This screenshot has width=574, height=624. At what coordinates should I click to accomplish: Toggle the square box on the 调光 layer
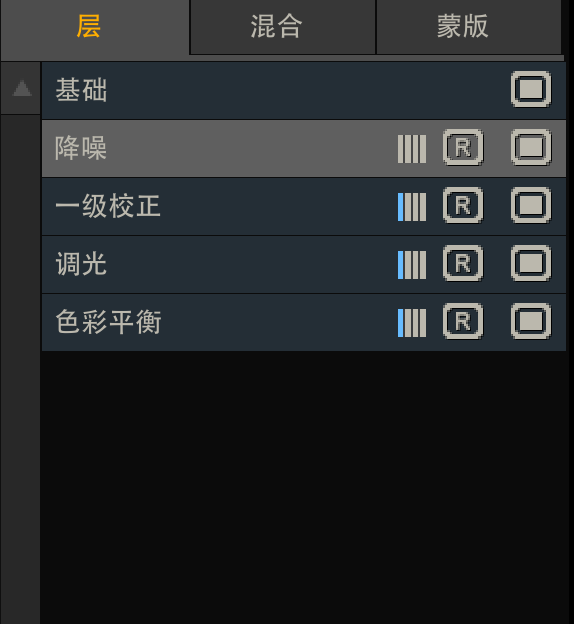[x=531, y=263]
